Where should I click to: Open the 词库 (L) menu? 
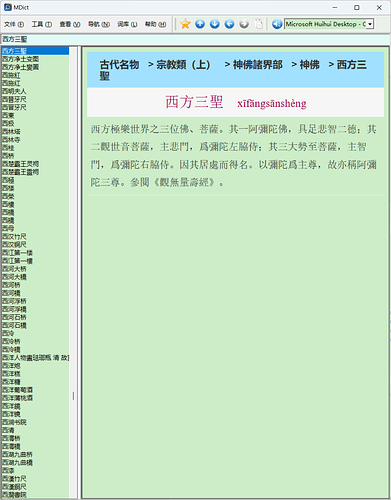coord(127,24)
